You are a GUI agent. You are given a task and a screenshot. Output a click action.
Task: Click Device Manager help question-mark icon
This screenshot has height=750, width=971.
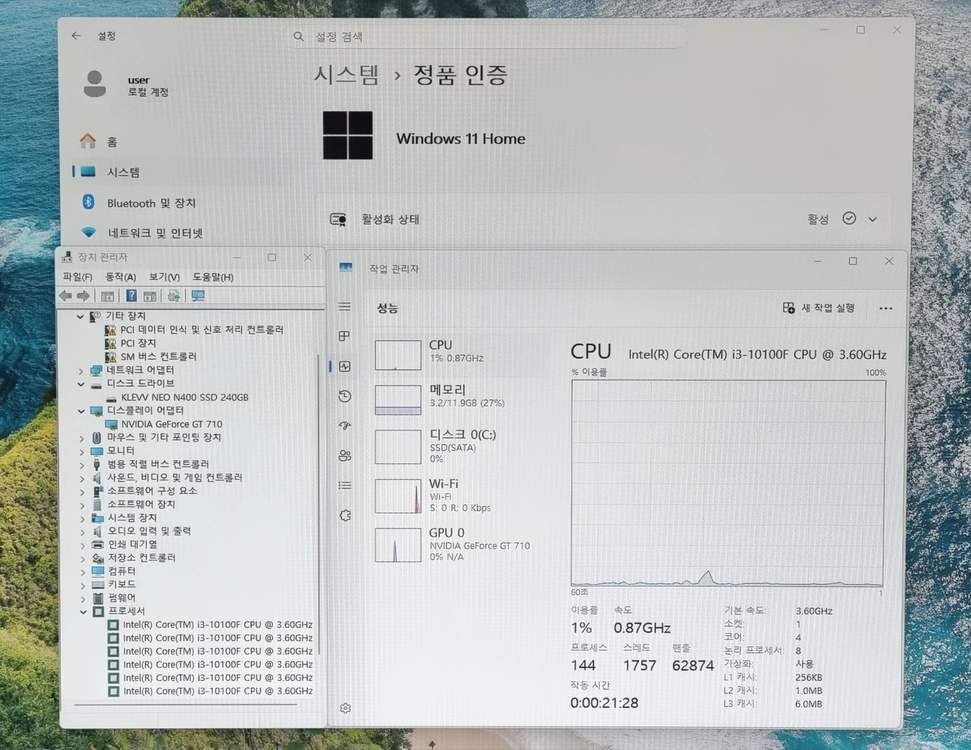131,296
